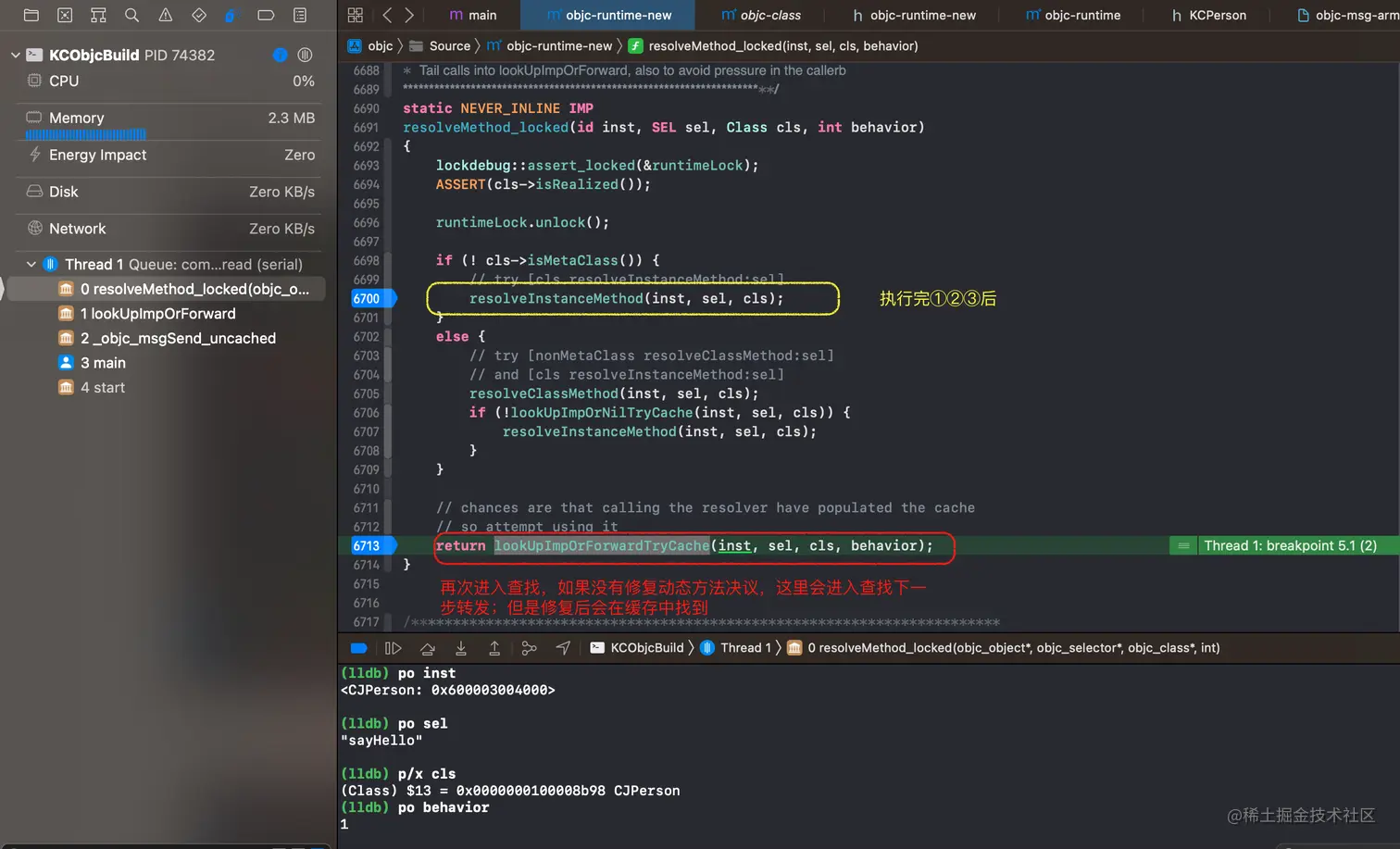Show the Disk gauge

[x=169, y=192]
